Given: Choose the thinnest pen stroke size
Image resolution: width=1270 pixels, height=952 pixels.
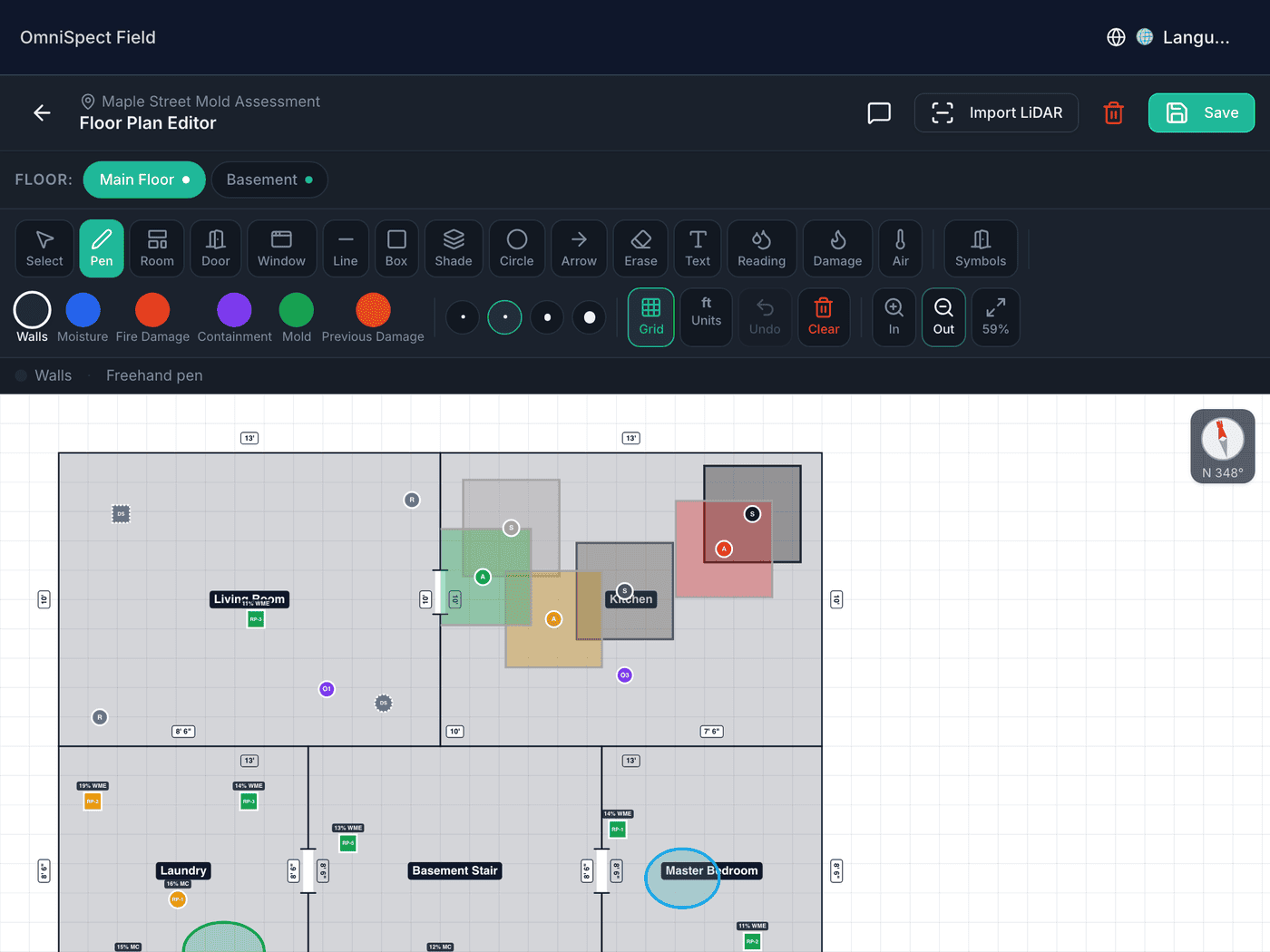Looking at the screenshot, I should (463, 317).
